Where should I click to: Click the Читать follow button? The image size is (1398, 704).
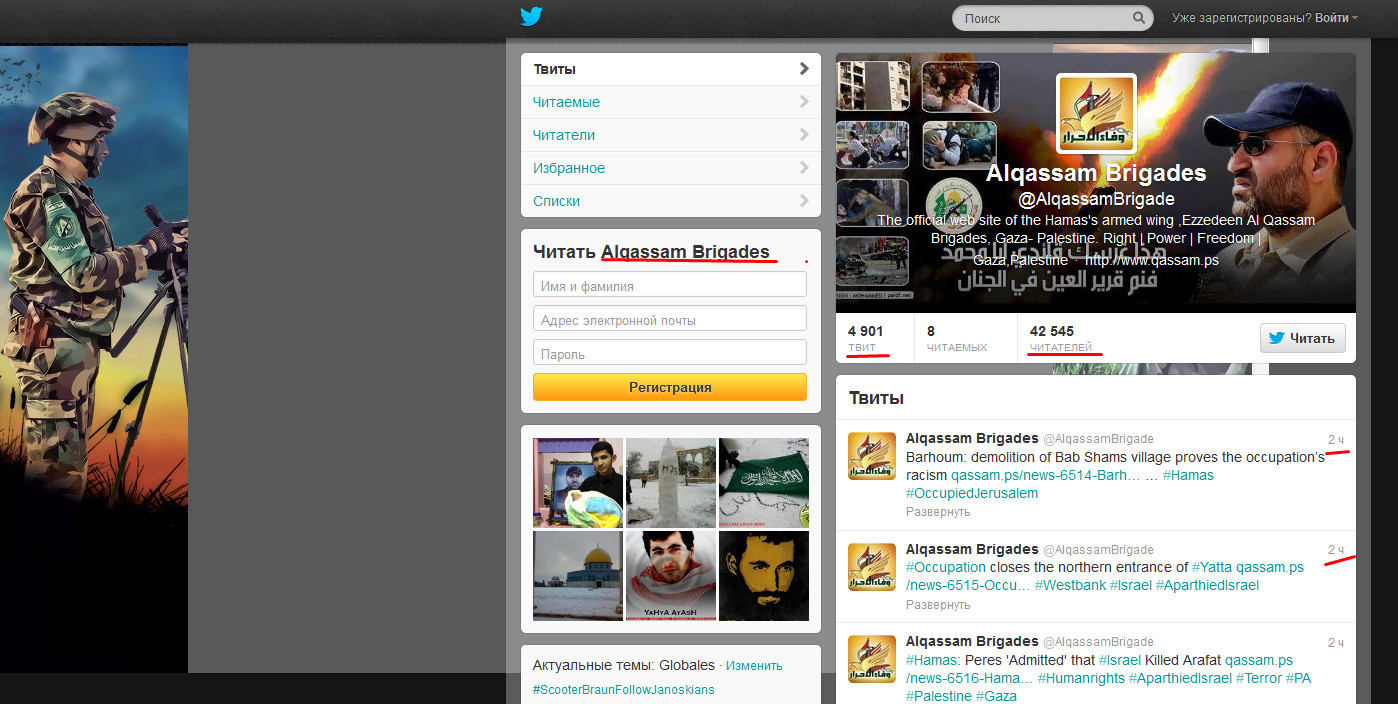click(1302, 338)
